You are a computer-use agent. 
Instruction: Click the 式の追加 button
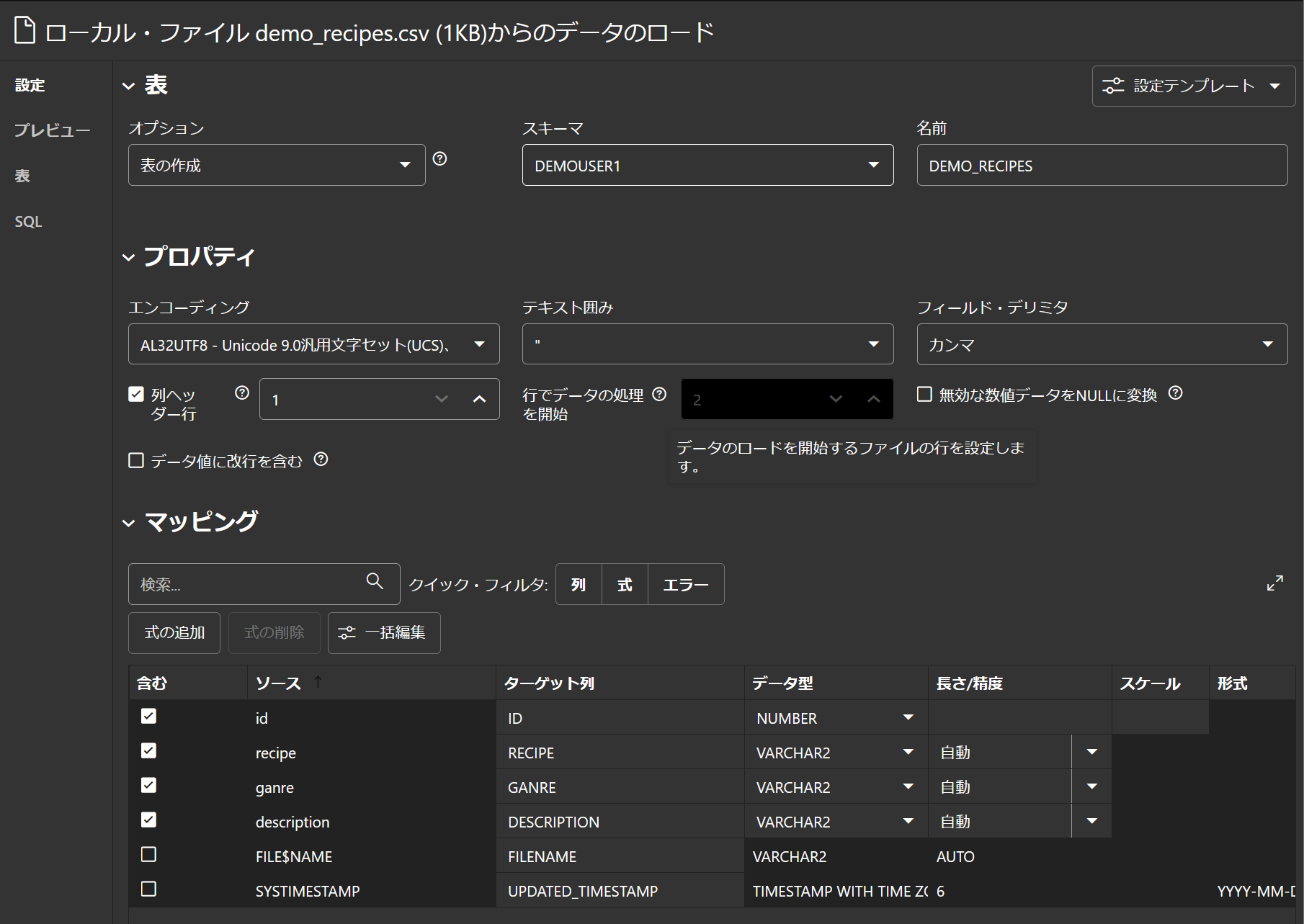pos(174,632)
